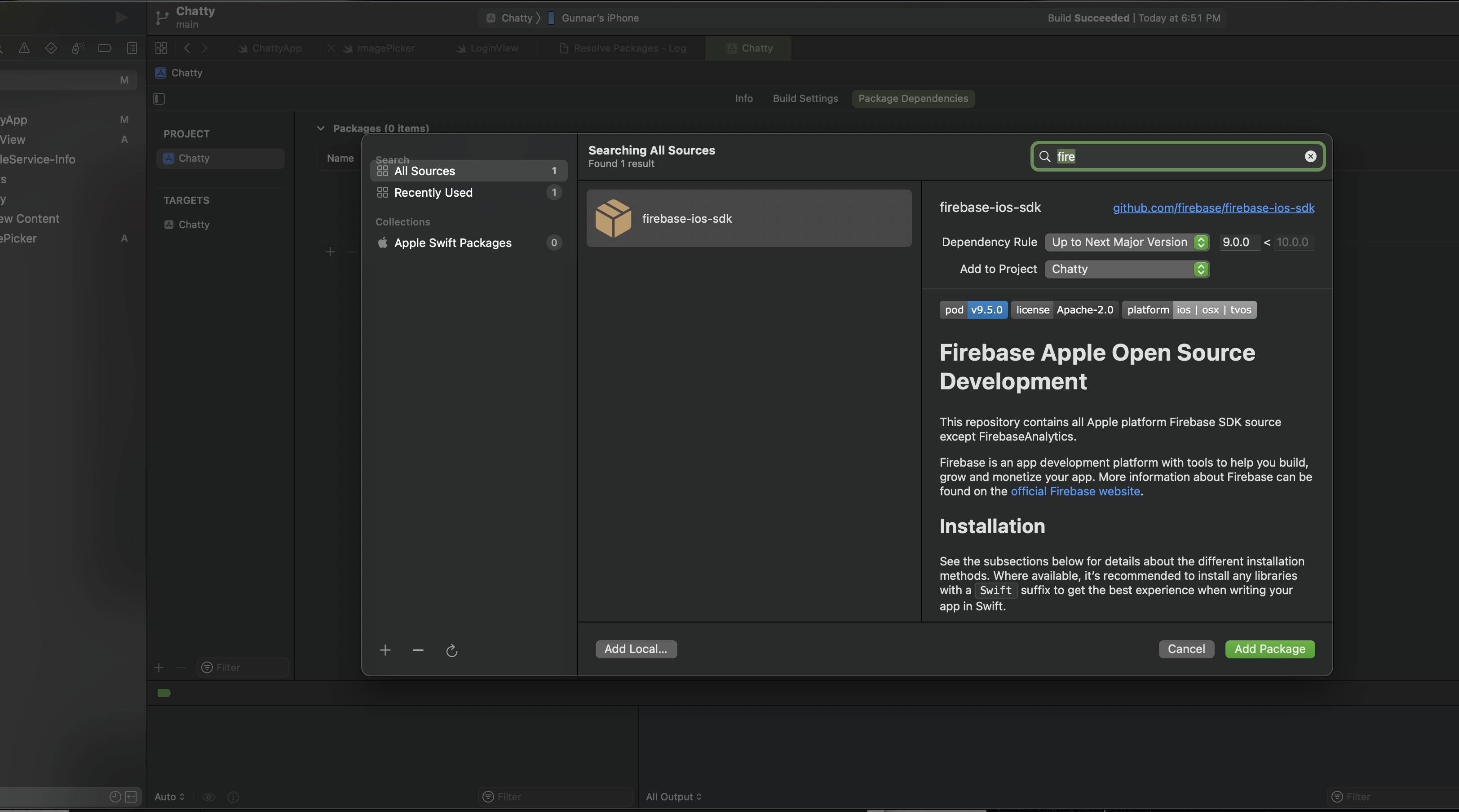Image resolution: width=1459 pixels, height=812 pixels.
Task: Open the breakpoint navigator icon
Action: point(105,48)
